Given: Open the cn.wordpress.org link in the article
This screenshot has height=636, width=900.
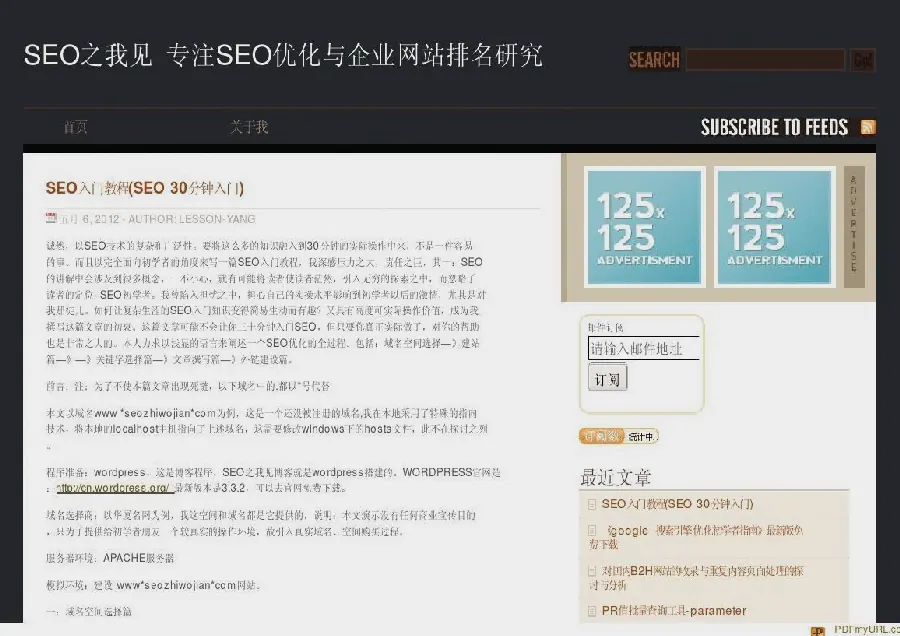Looking at the screenshot, I should 113,488.
